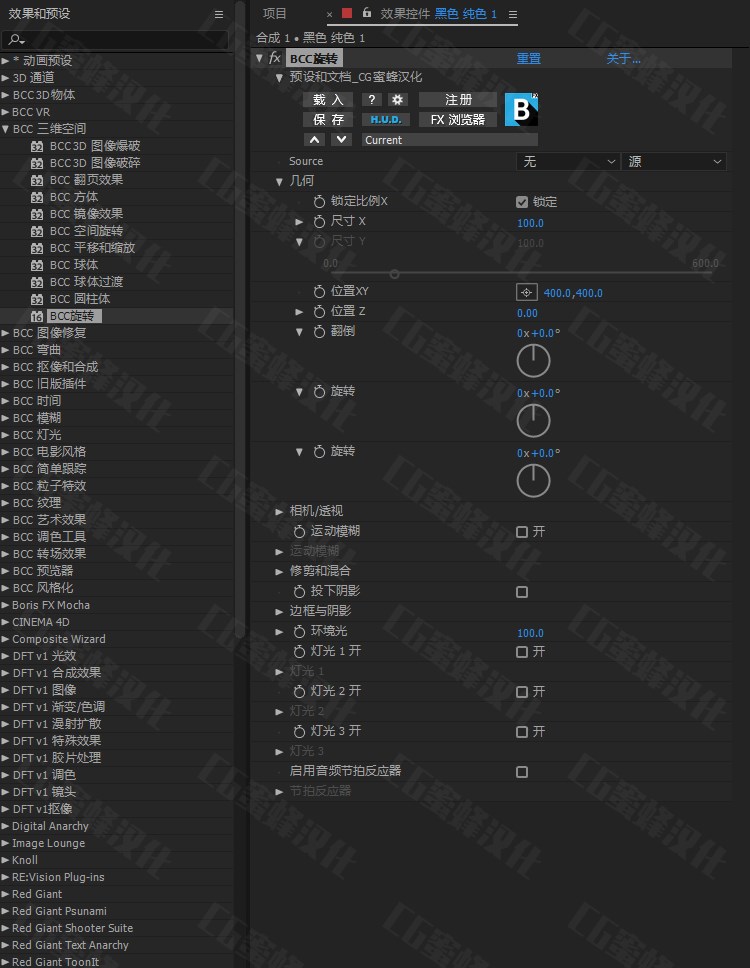
Task: Go to next preset with down arrow
Action: pyautogui.click(x=341, y=140)
